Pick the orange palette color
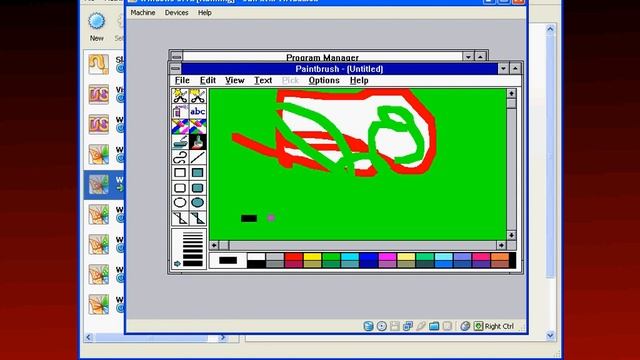 click(x=500, y=257)
